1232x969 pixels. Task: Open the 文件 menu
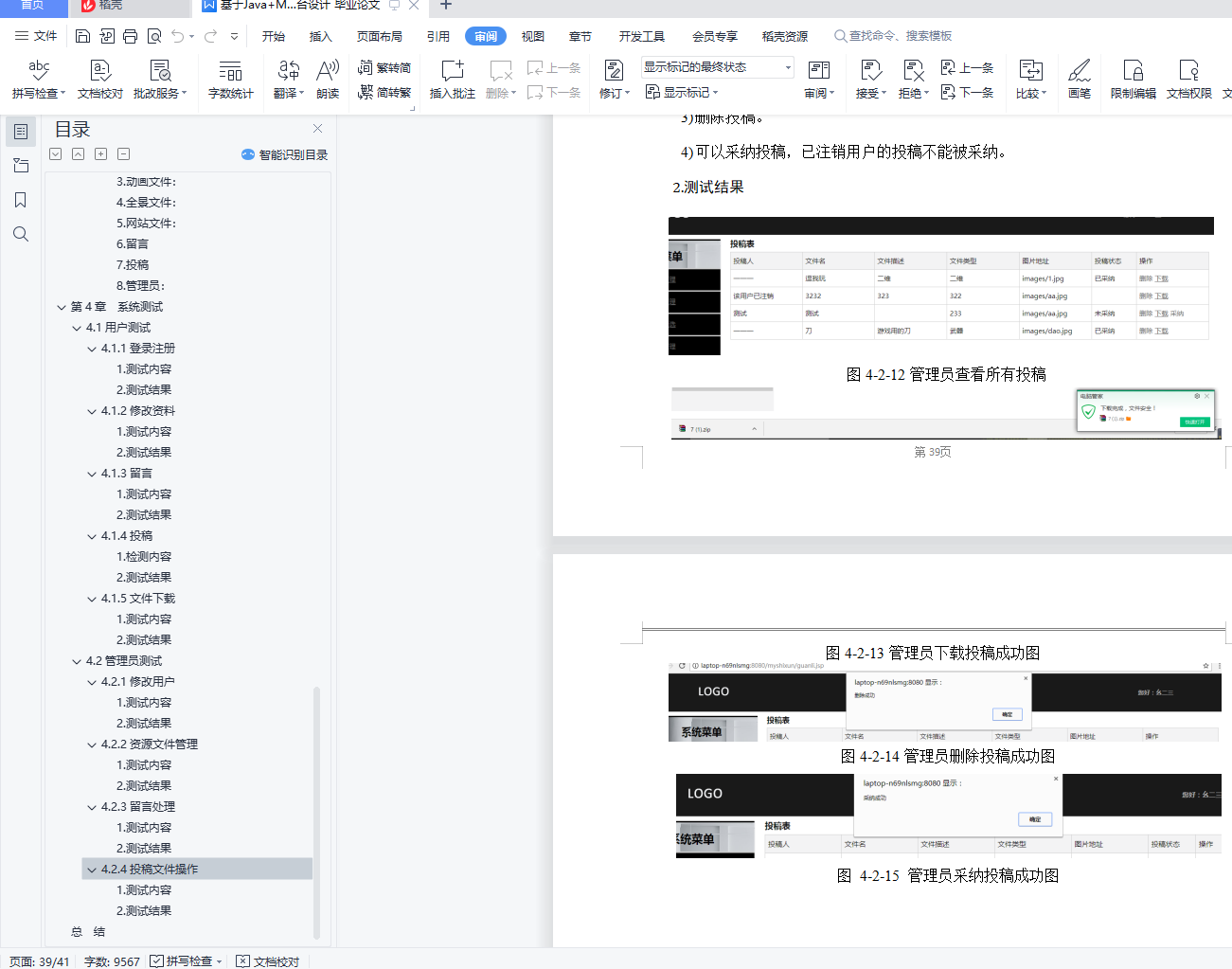click(x=36, y=36)
